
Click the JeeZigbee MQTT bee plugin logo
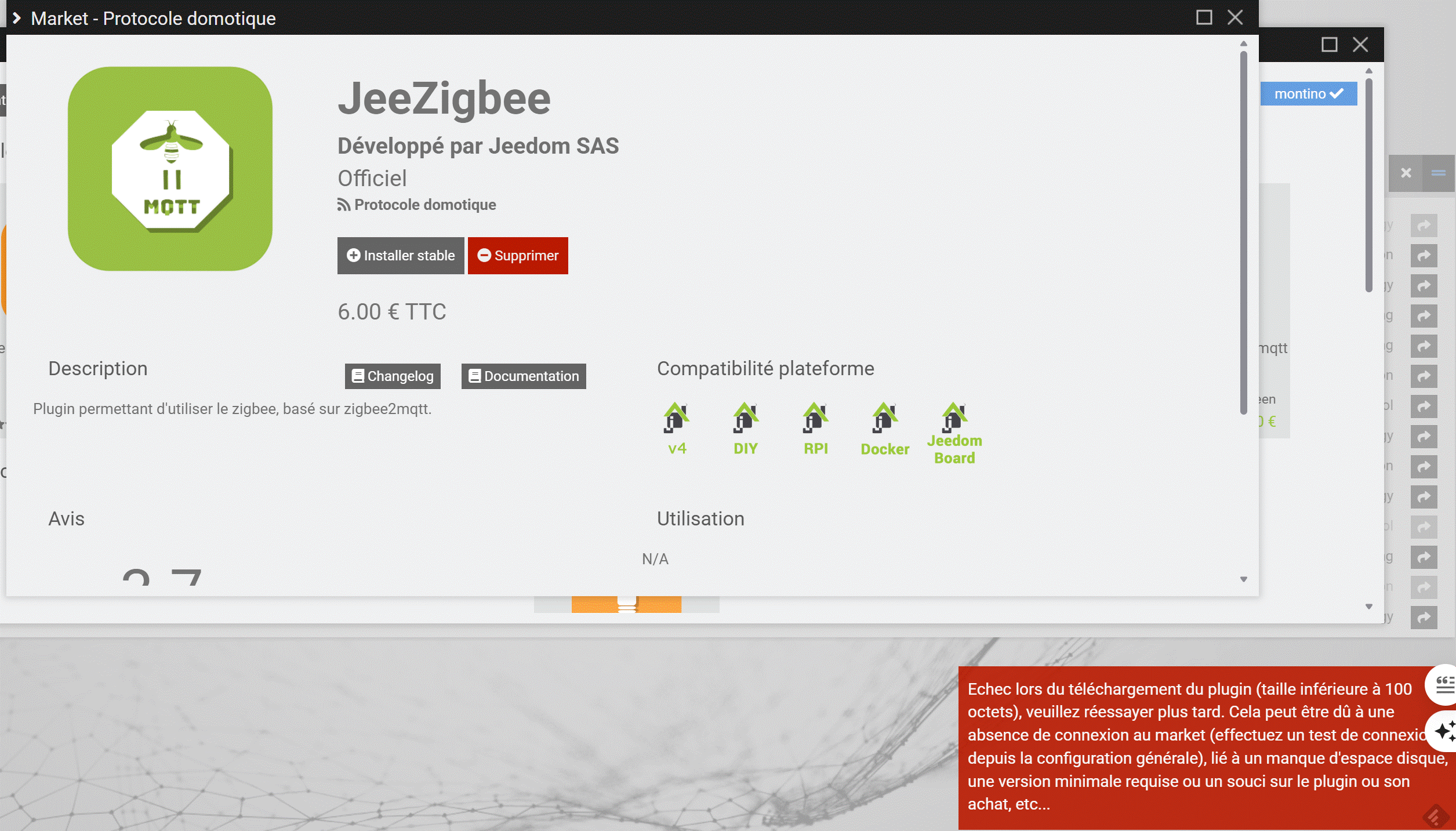click(x=170, y=168)
